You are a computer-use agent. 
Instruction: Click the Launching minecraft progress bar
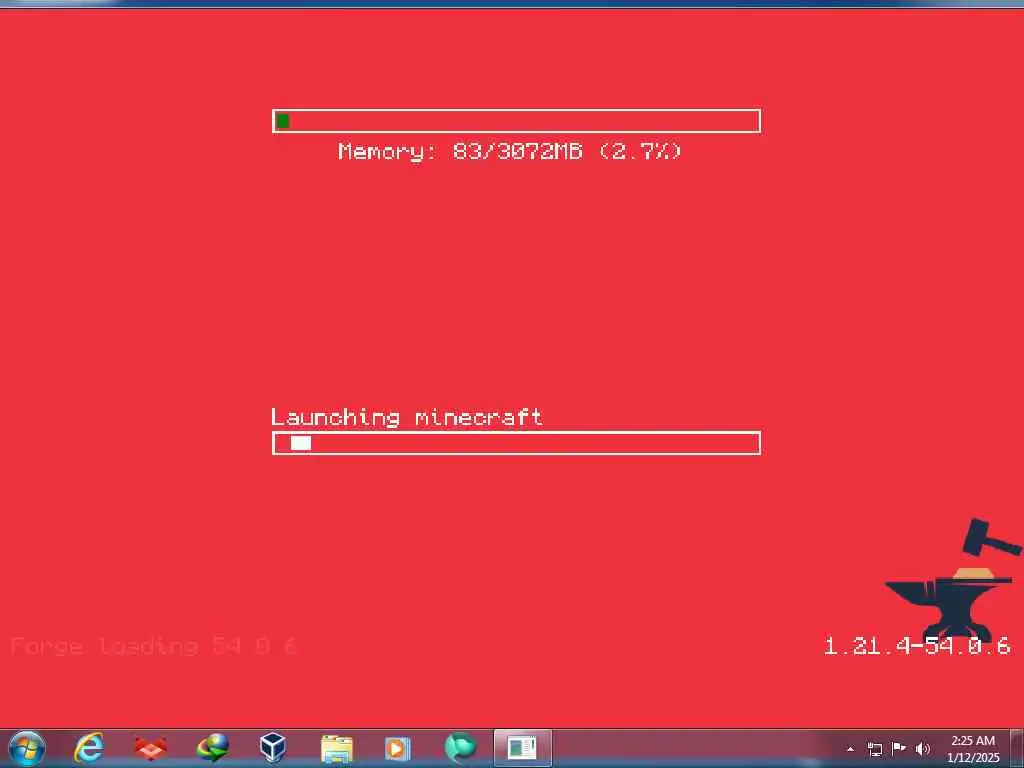click(516, 443)
